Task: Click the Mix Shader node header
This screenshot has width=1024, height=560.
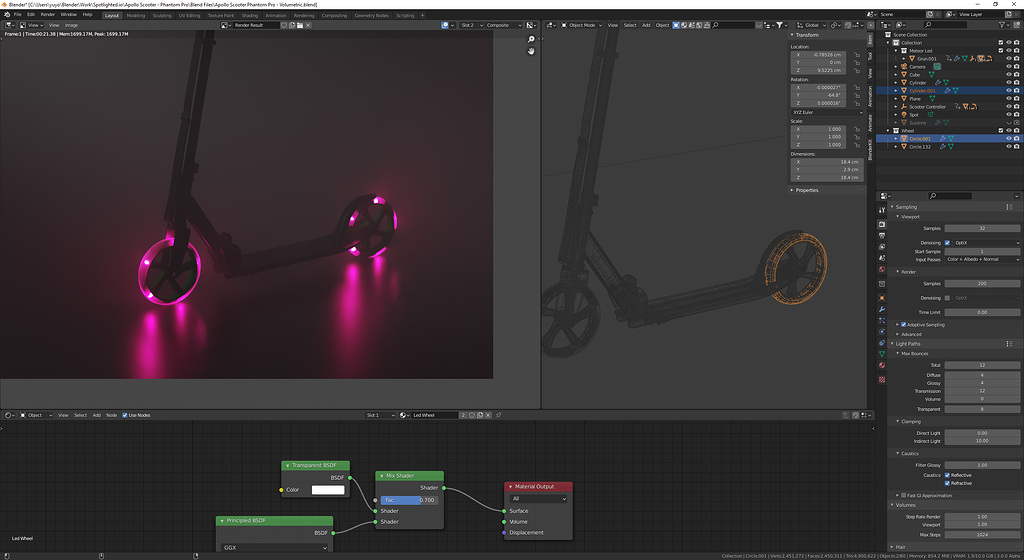Action: 409,476
